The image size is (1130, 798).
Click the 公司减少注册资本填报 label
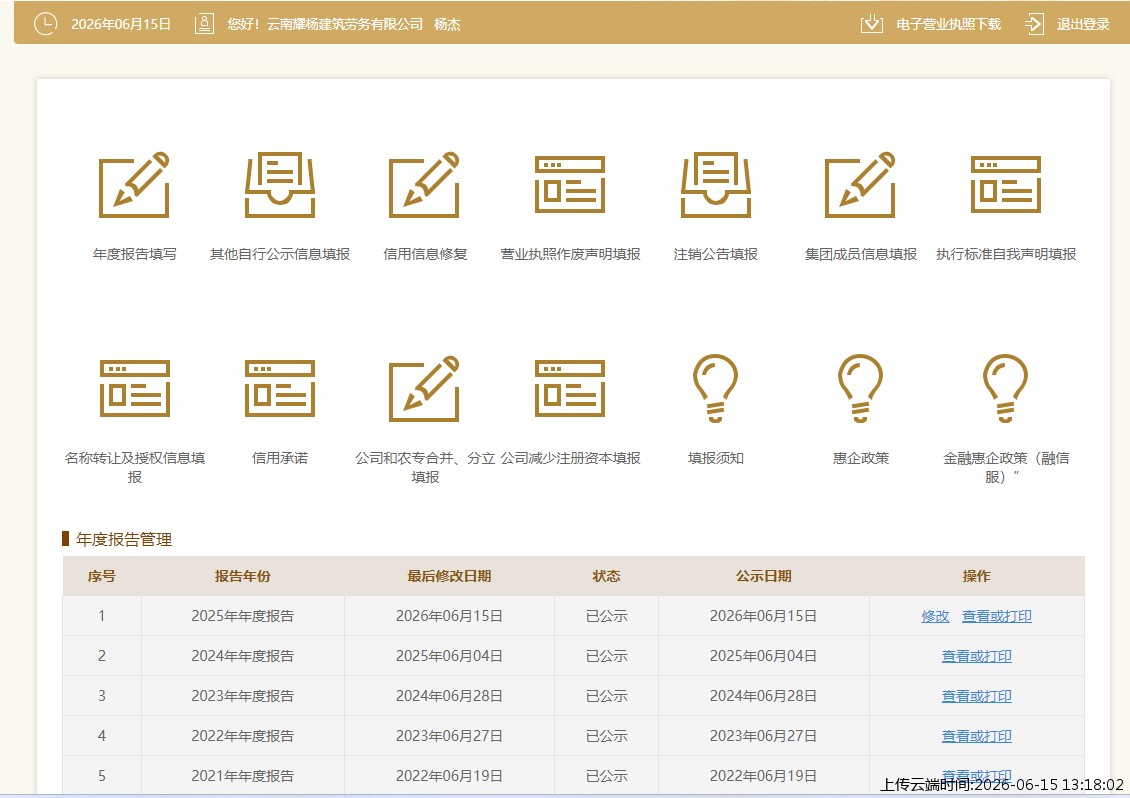click(570, 458)
